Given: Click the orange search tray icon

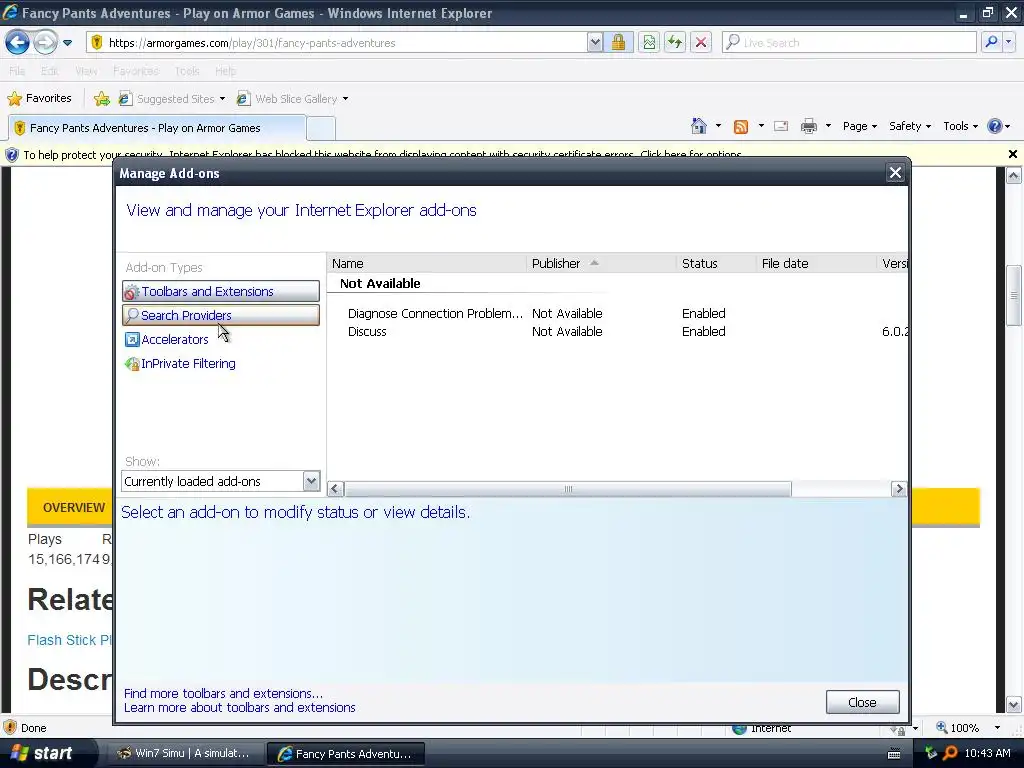Looking at the screenshot, I should [950, 753].
